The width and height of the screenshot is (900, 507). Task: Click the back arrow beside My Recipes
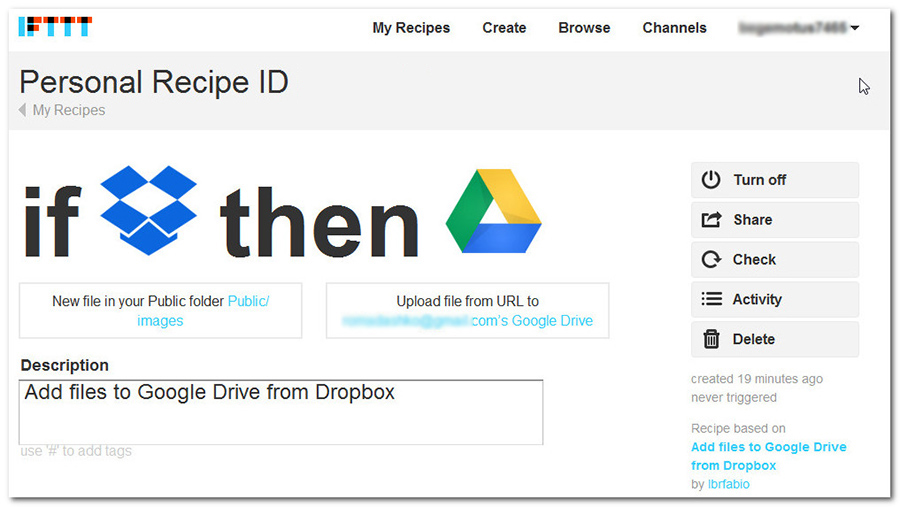[x=22, y=110]
